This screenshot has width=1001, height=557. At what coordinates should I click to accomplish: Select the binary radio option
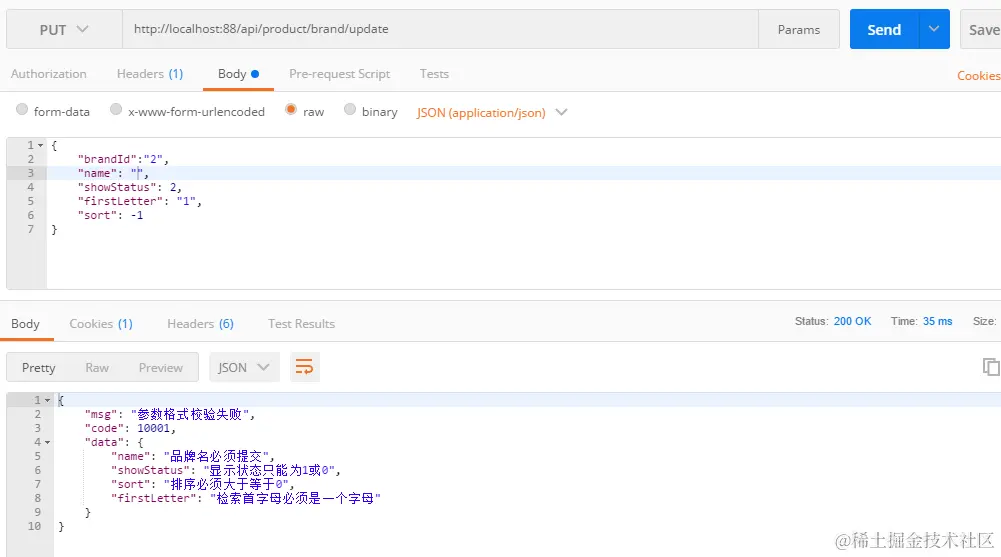[350, 110]
